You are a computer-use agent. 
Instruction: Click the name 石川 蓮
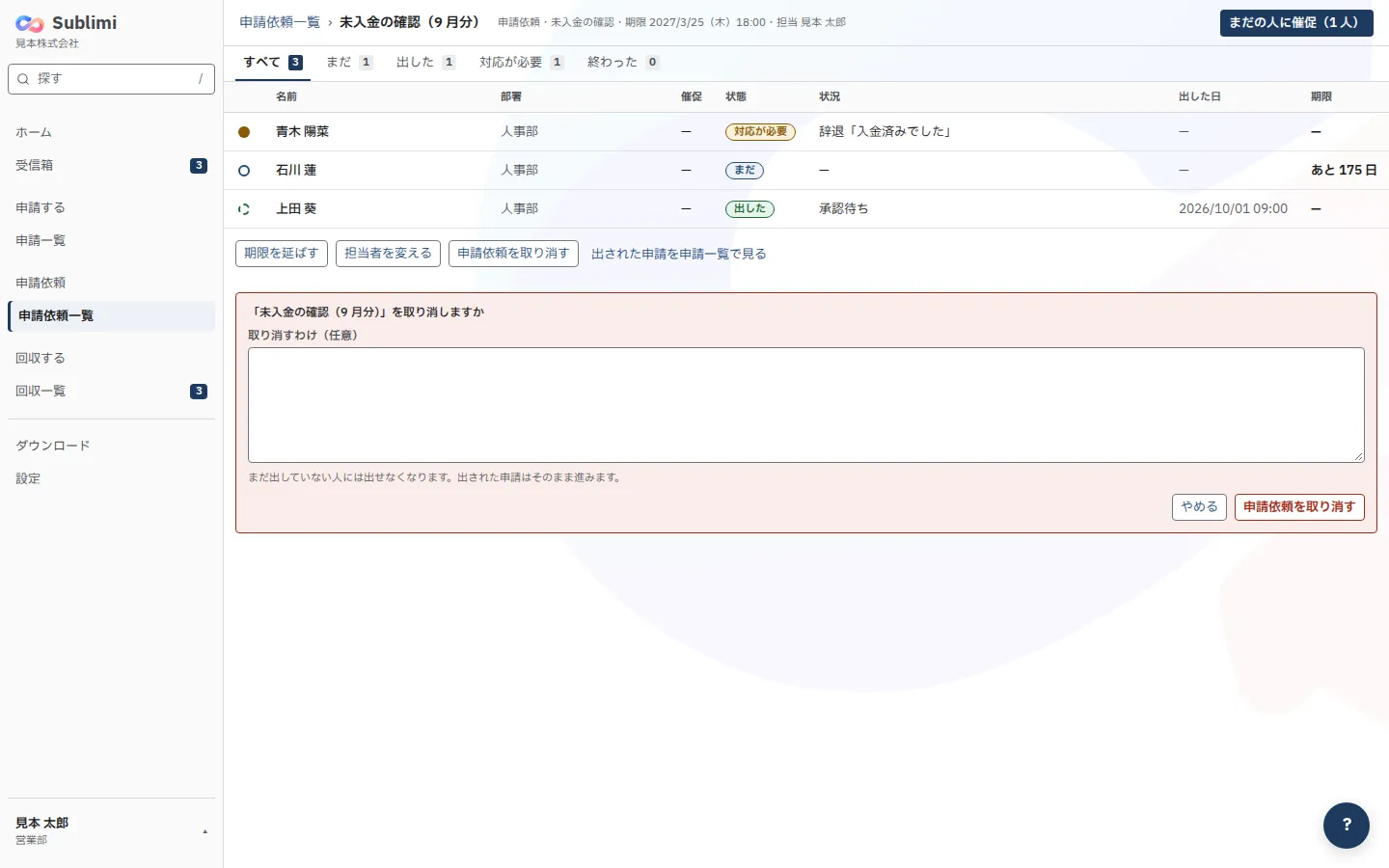click(x=296, y=171)
